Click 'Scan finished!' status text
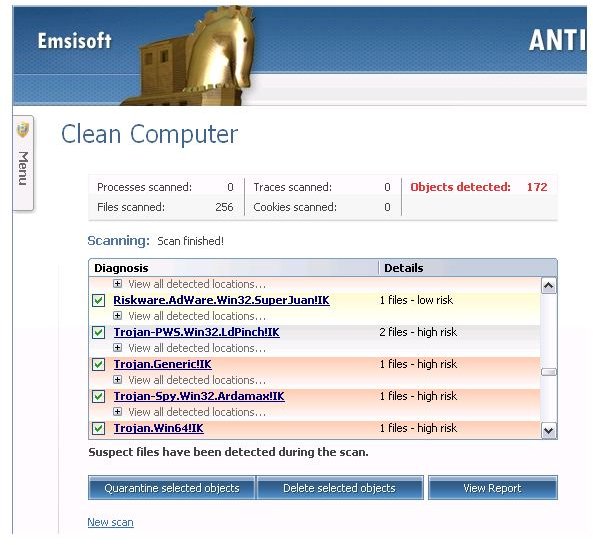 point(191,241)
